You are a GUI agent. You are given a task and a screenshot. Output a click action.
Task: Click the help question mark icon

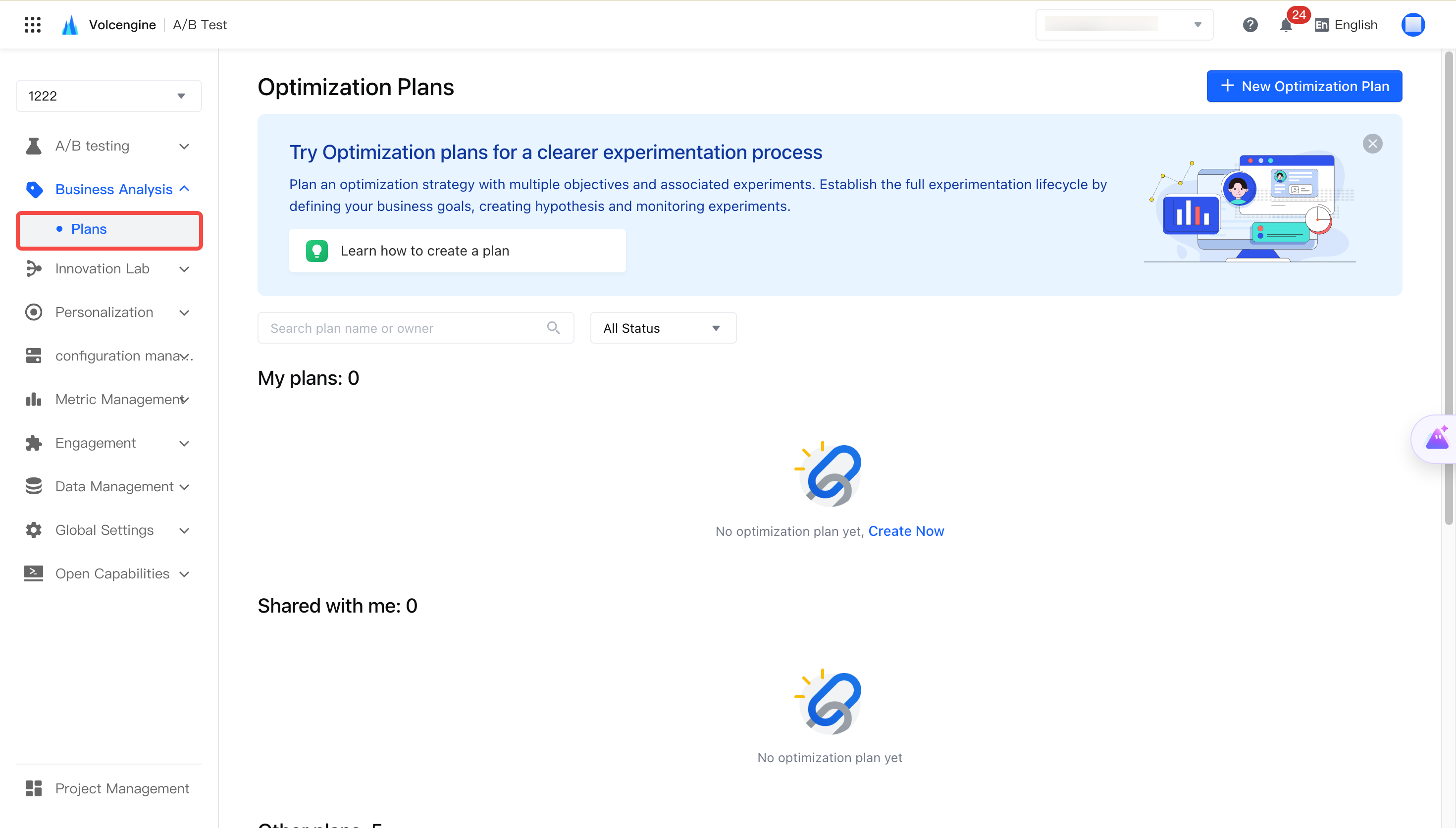coord(1249,24)
